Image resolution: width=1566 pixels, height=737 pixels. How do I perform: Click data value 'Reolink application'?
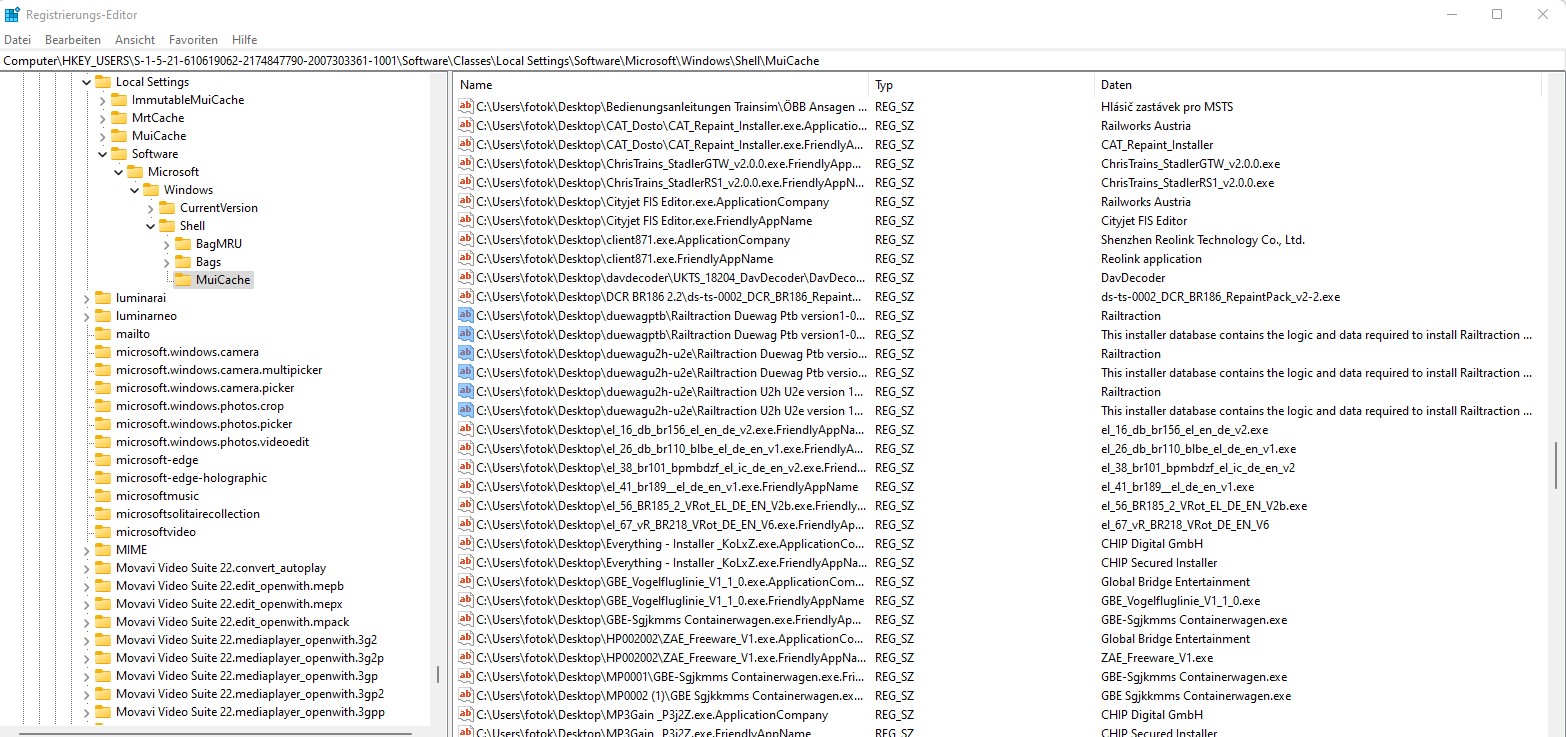pyautogui.click(x=1151, y=259)
